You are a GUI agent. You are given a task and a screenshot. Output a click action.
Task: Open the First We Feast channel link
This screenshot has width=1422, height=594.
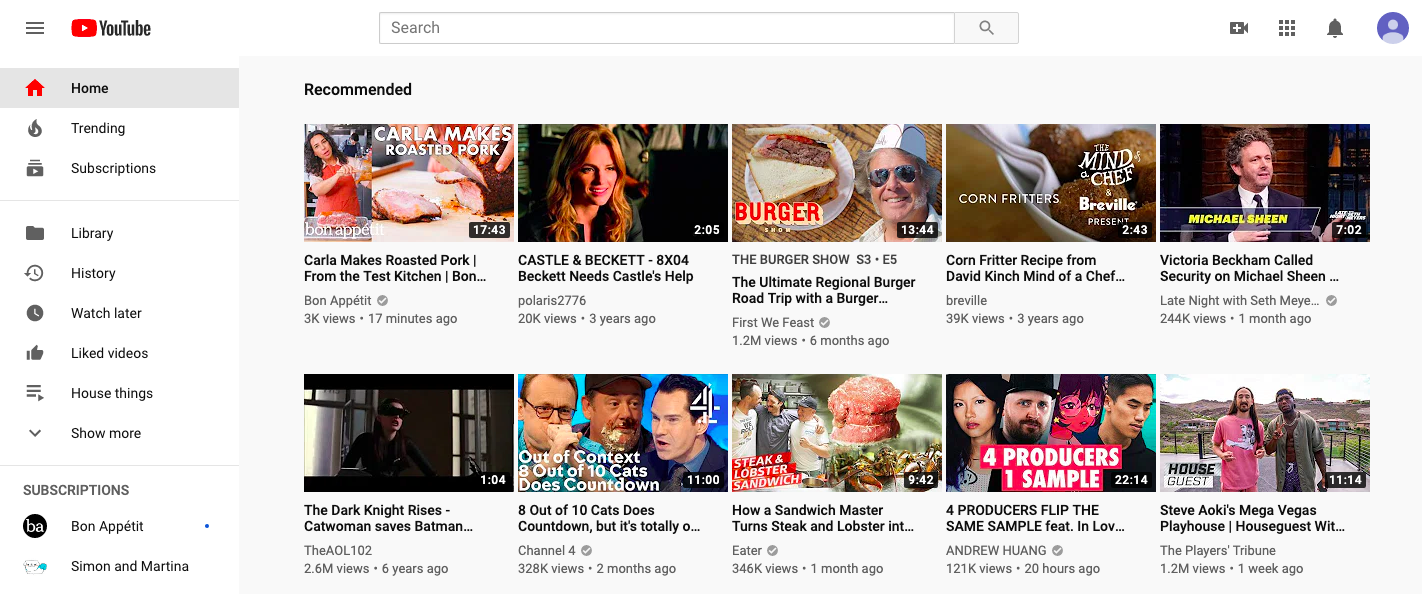point(773,322)
